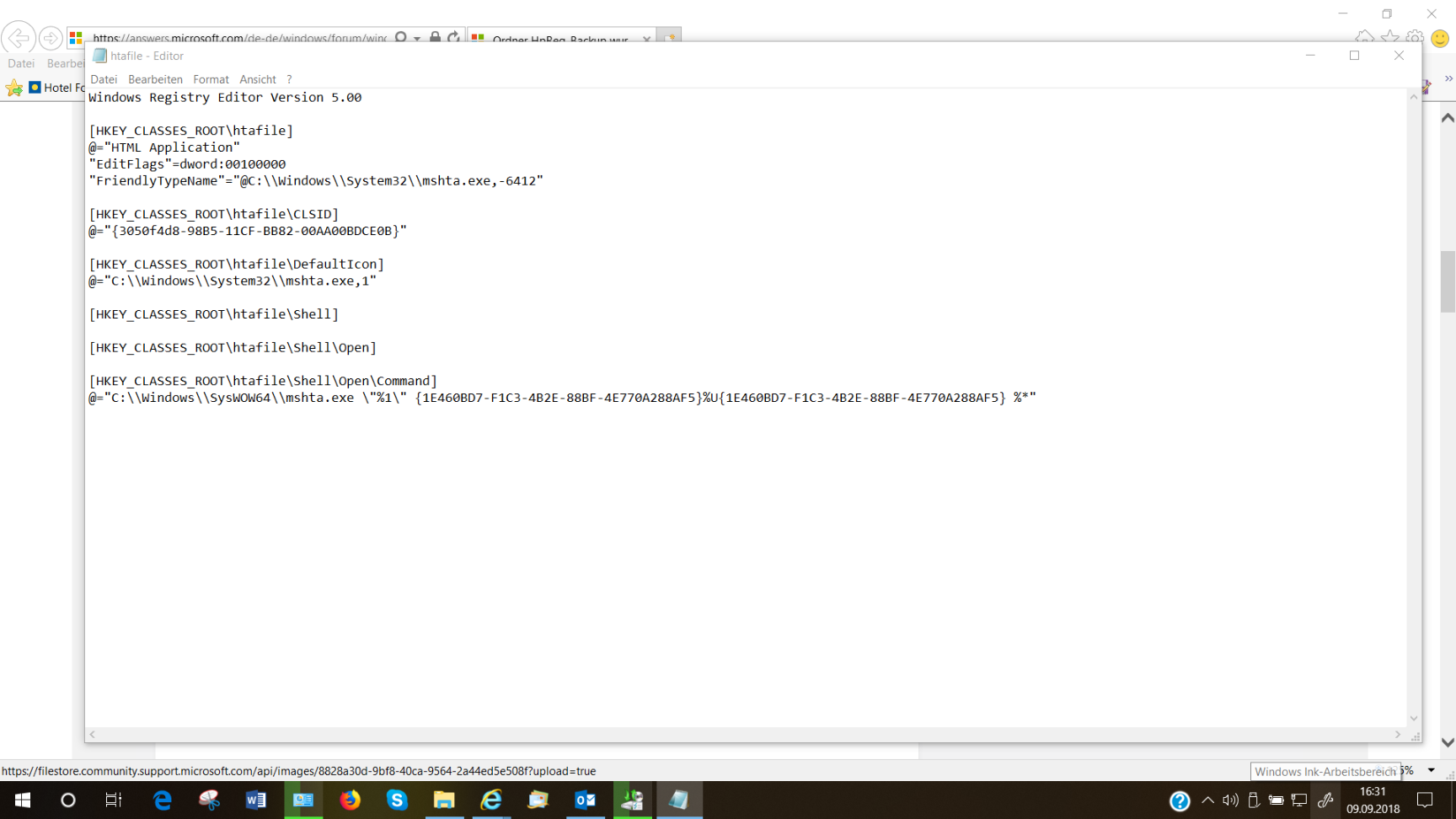Click the "EditFlags"=dword:00100000 line
Viewport: 1456px width, 819px height.
(187, 164)
